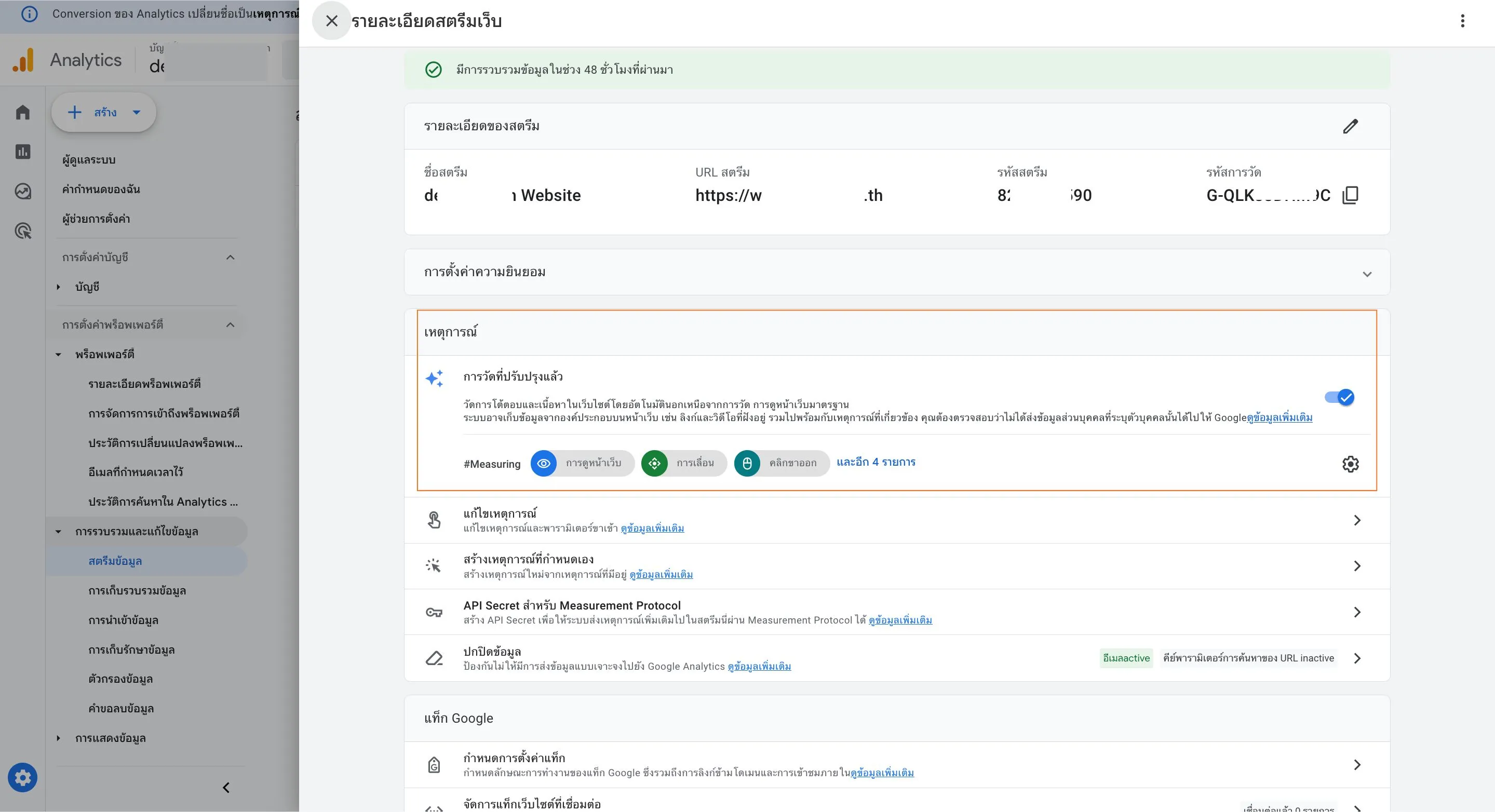Open แก้ไขเหตุการณ์ (modify events) row

point(897,520)
